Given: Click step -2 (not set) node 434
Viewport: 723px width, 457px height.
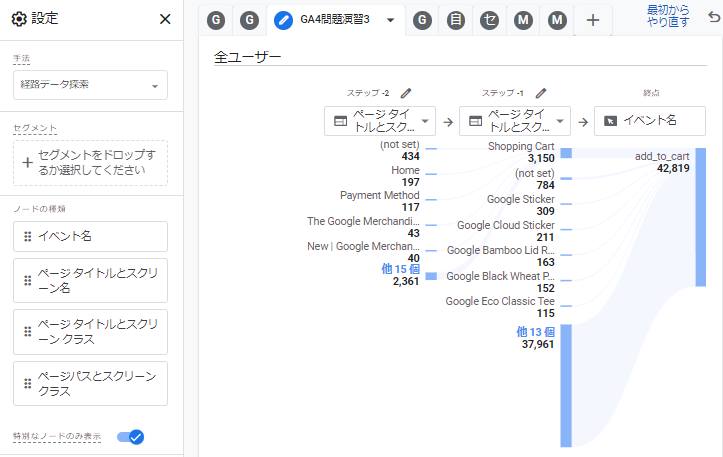Looking at the screenshot, I should coord(400,150).
